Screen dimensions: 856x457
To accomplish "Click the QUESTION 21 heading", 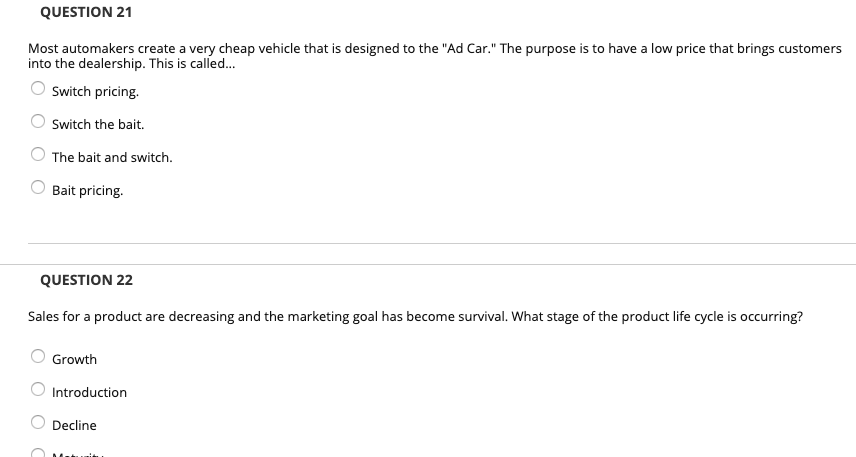I will 86,12.
